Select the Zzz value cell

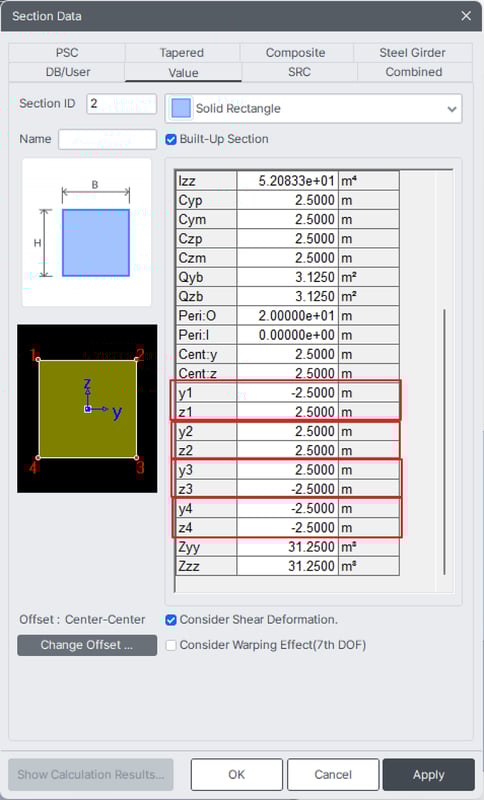(288, 566)
